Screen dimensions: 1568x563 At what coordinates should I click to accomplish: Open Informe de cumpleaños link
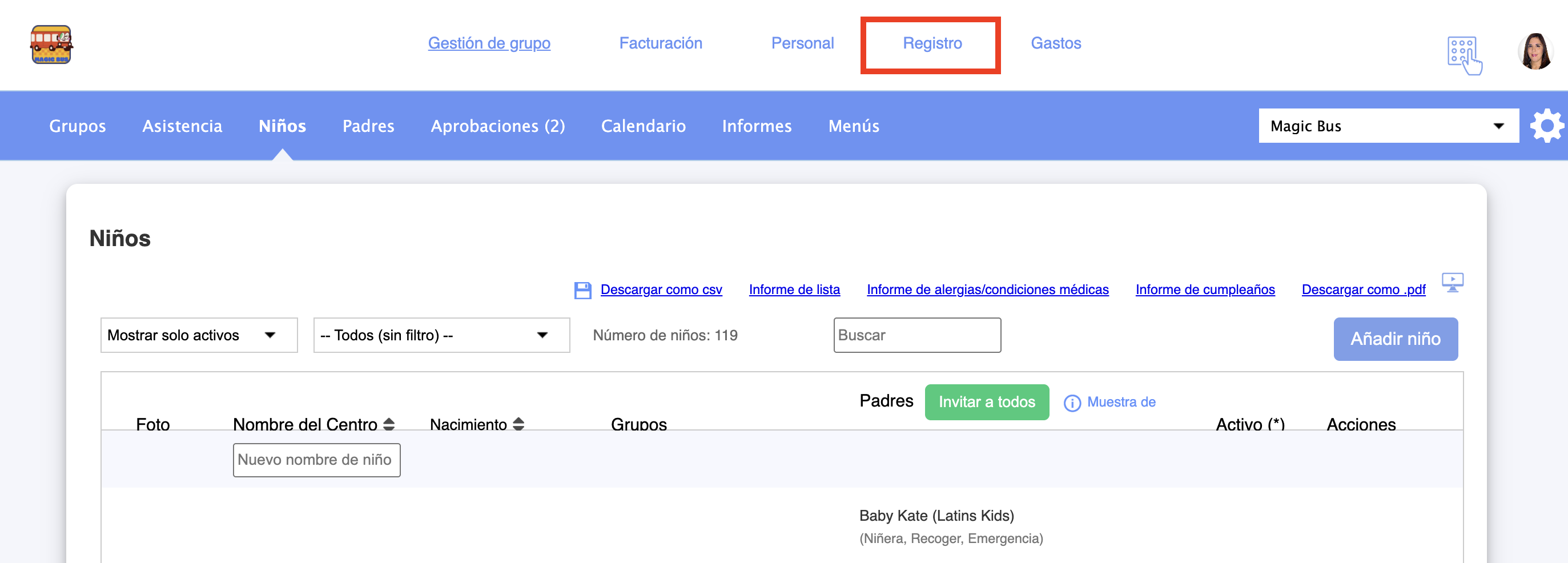tap(1205, 289)
